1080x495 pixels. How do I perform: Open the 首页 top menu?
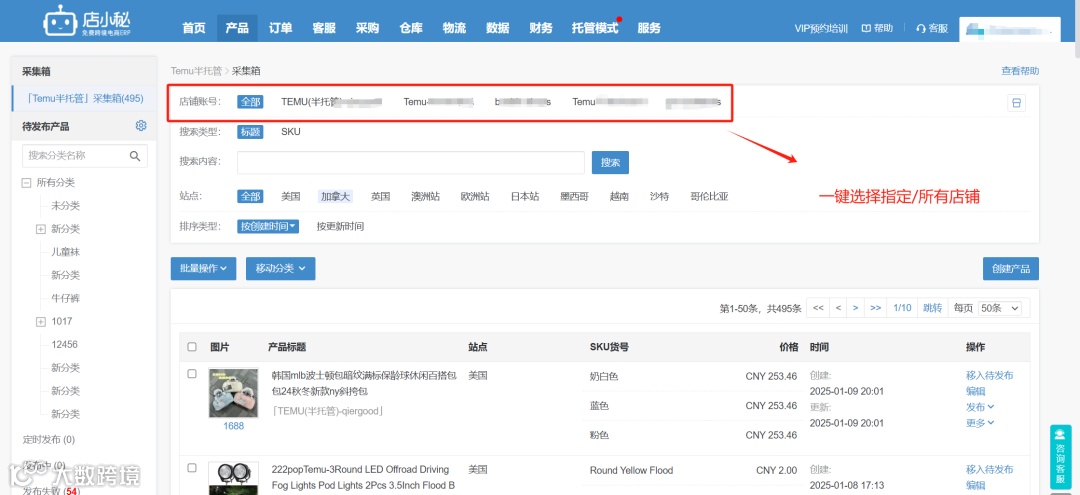194,28
